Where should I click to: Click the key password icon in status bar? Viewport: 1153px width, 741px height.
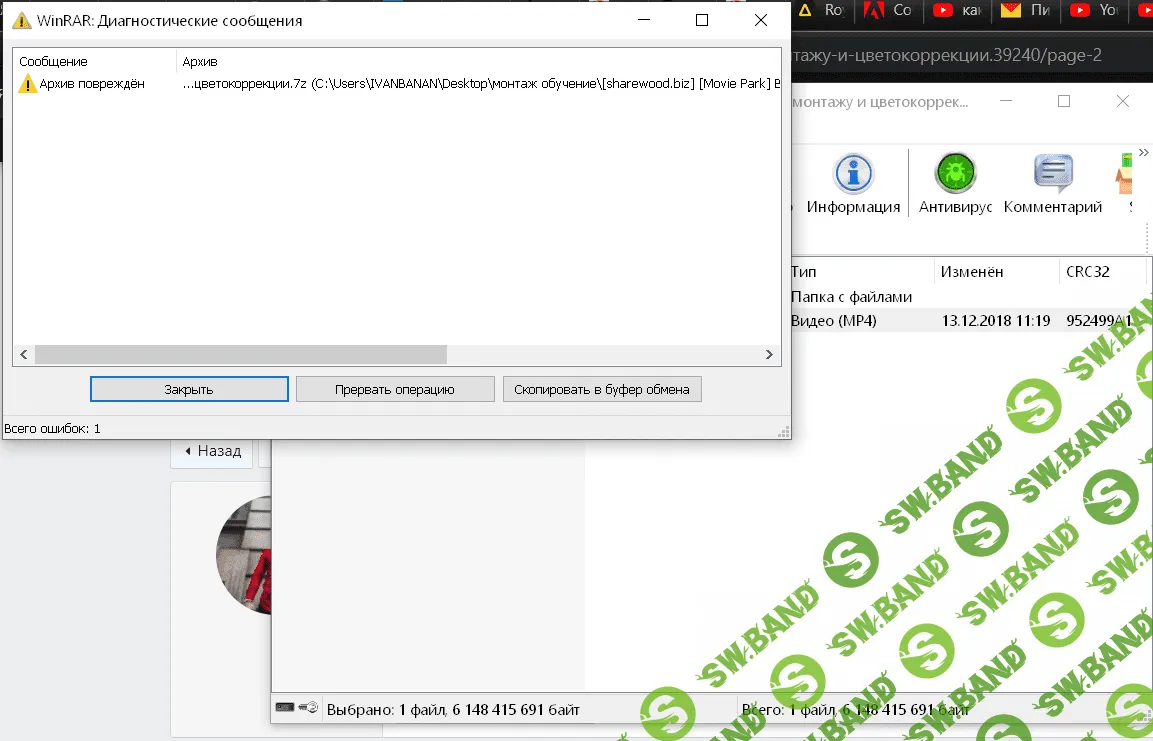pos(308,708)
